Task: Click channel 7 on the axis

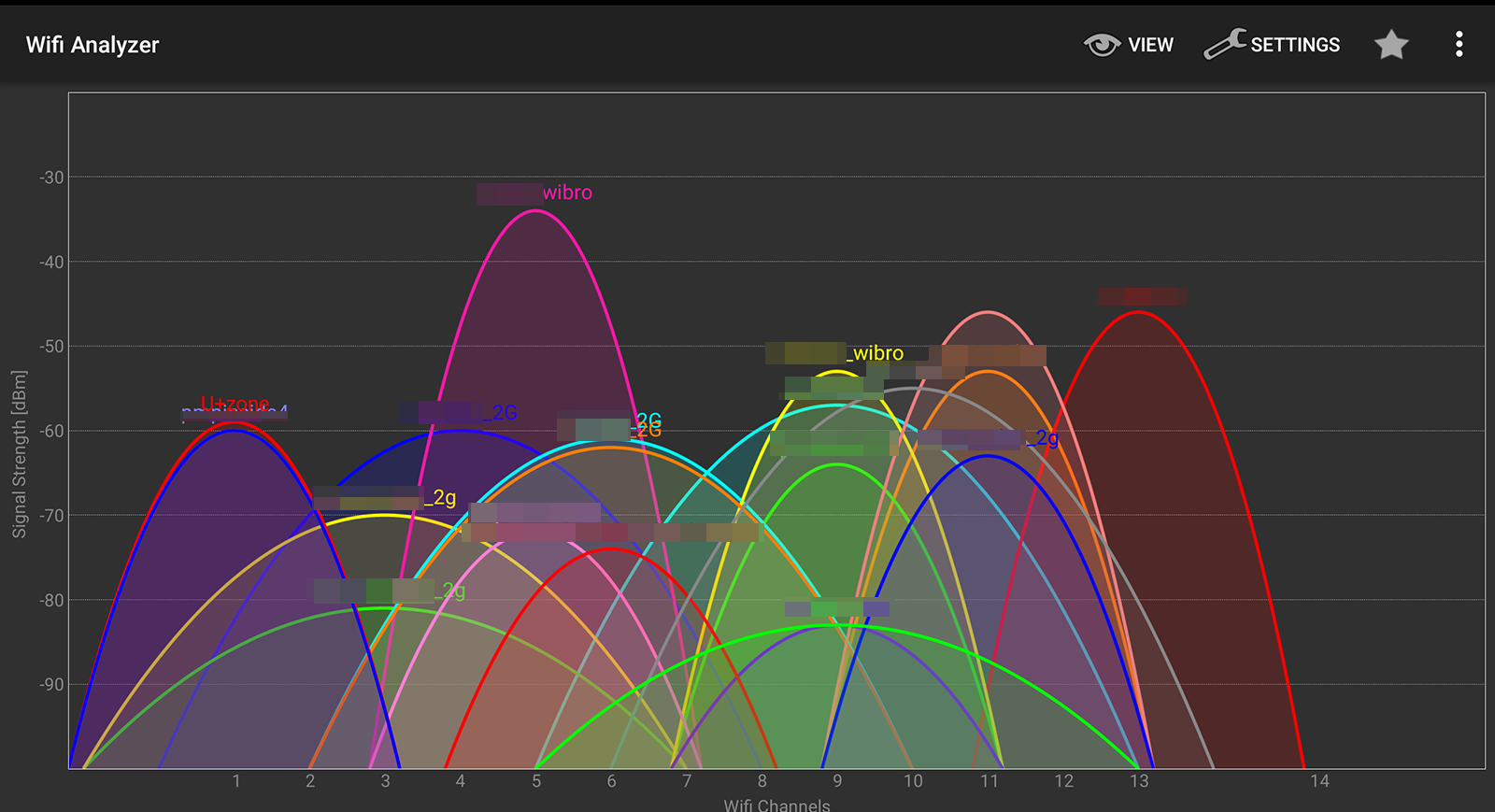Action: click(687, 781)
